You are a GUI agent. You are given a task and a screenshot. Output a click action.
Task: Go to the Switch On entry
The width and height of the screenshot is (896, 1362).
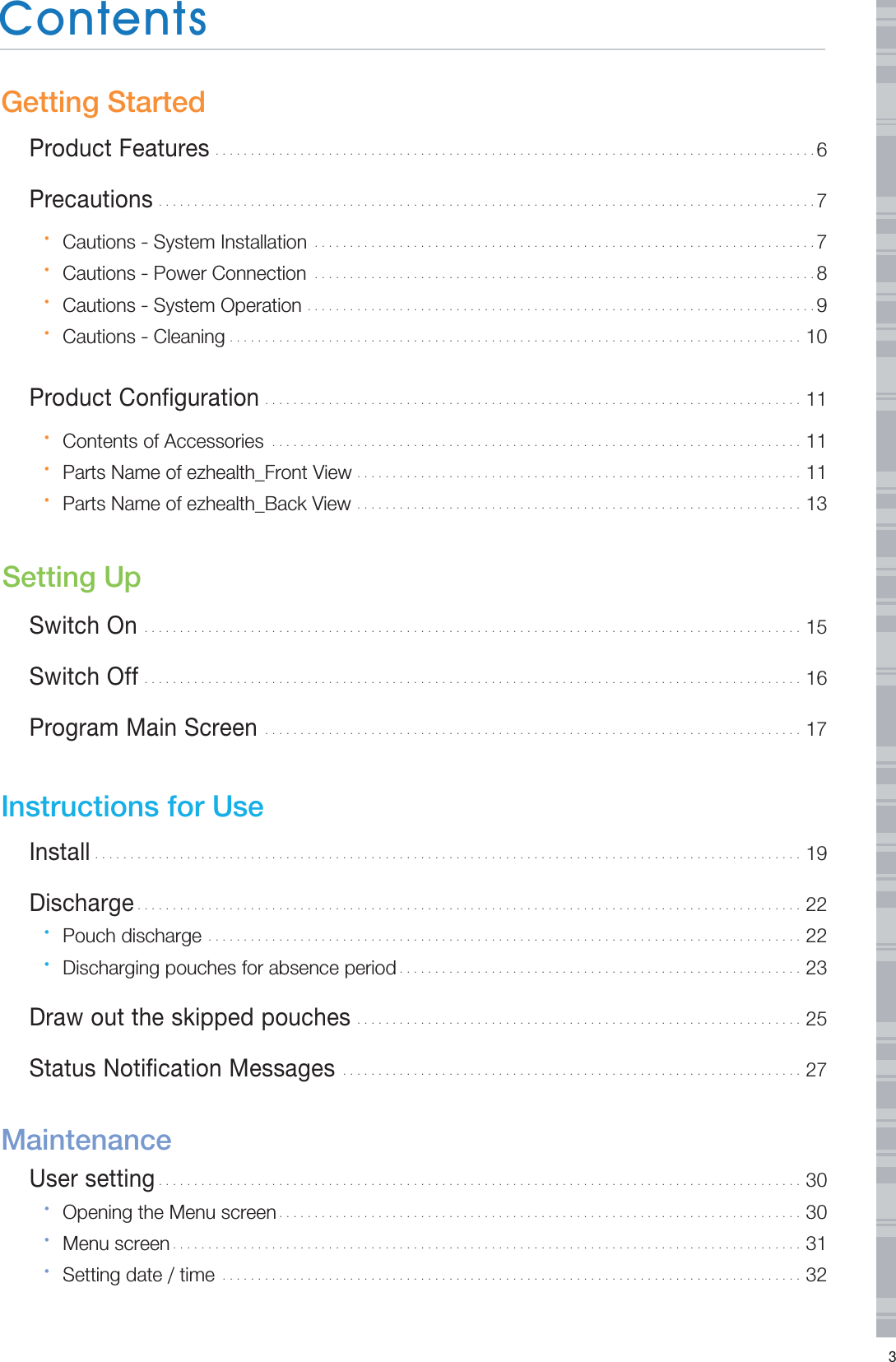click(83, 626)
